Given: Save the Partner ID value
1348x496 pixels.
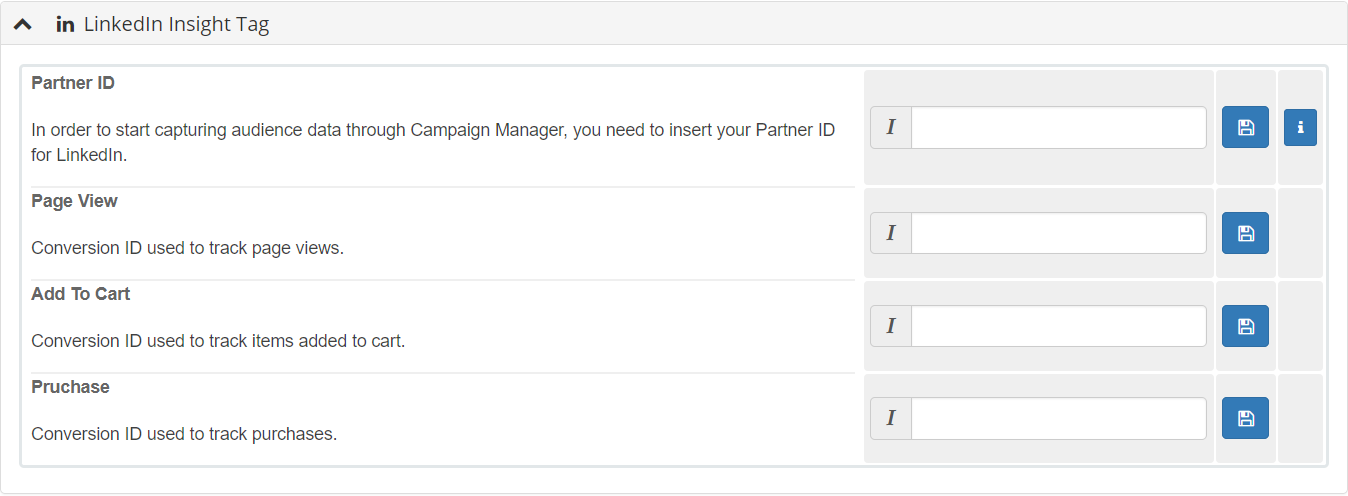Looking at the screenshot, I should pos(1245,127).
